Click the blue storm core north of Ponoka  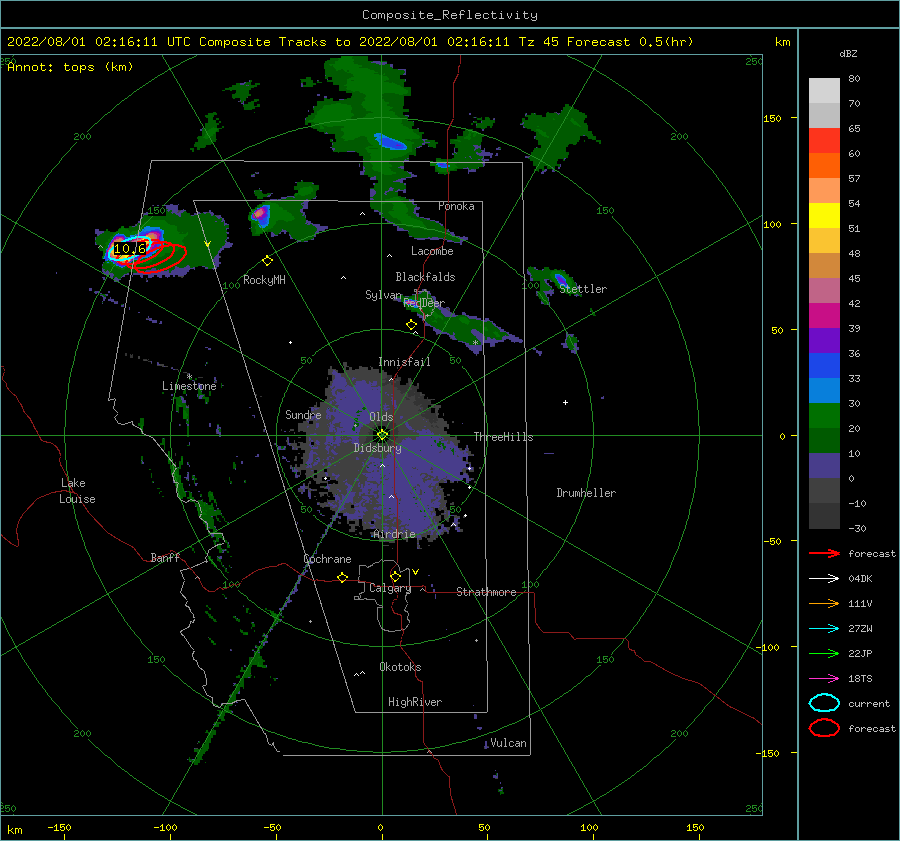[391, 141]
